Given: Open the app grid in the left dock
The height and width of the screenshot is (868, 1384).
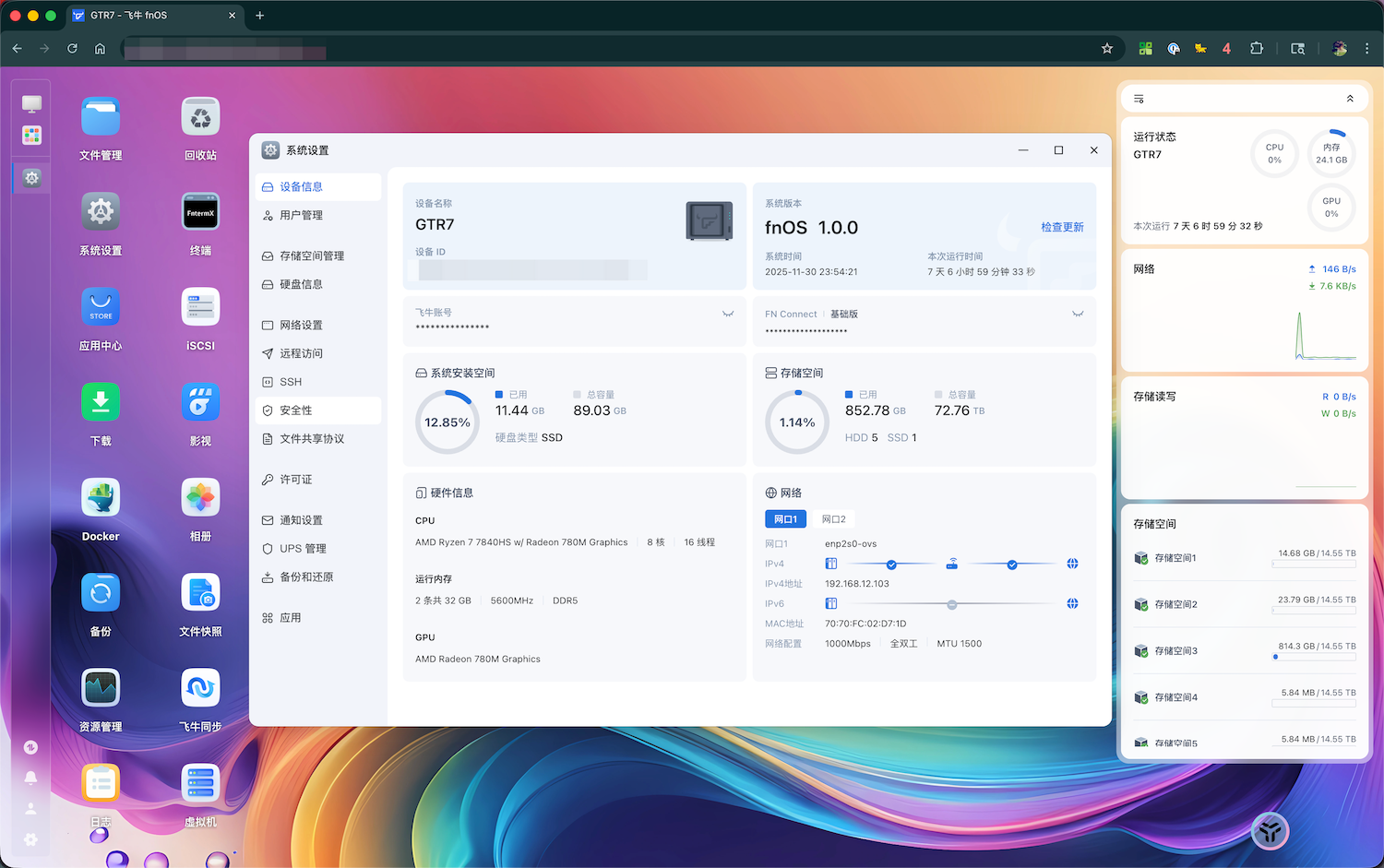Looking at the screenshot, I should 31,136.
